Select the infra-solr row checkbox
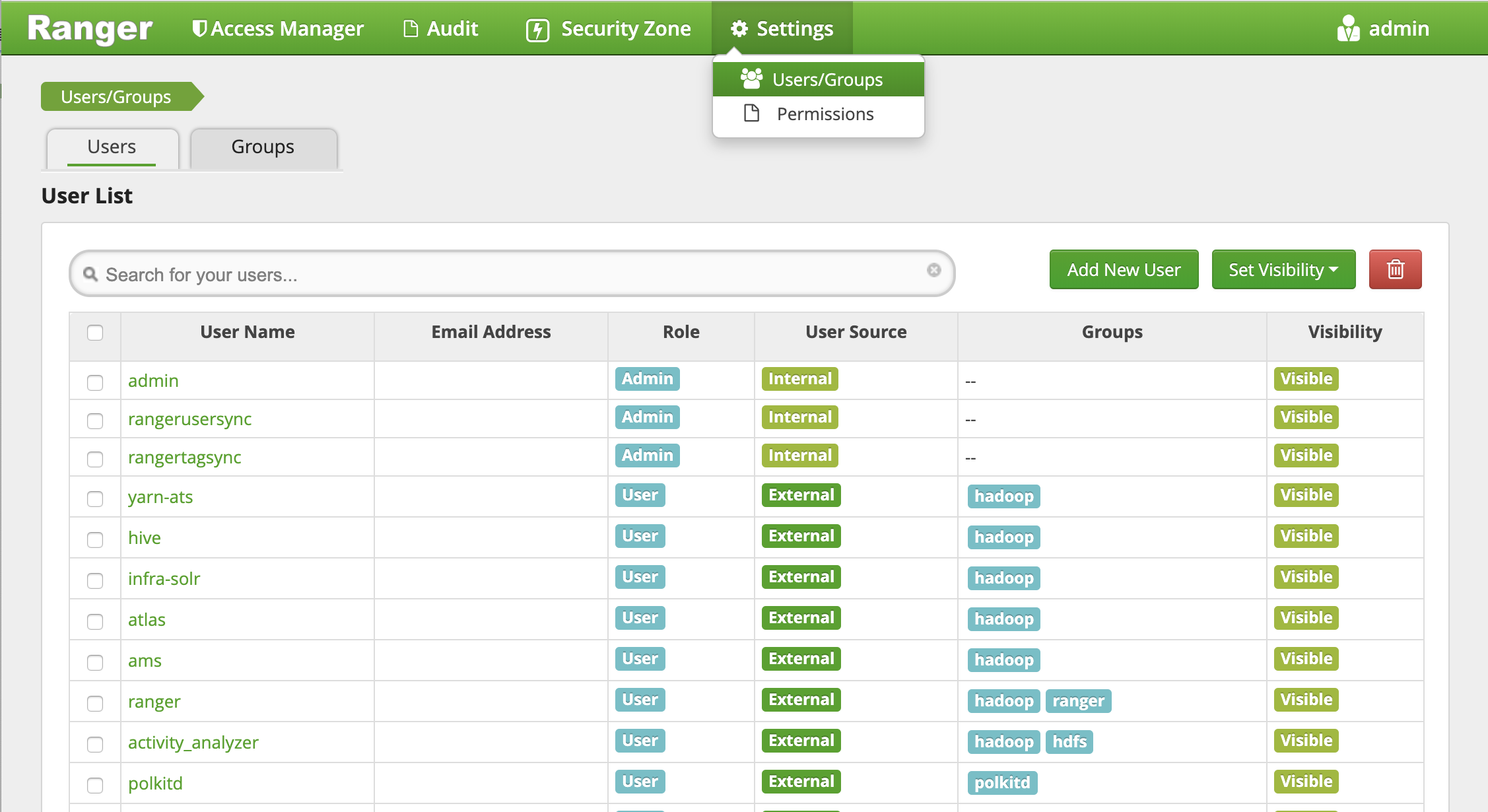 tap(95, 580)
